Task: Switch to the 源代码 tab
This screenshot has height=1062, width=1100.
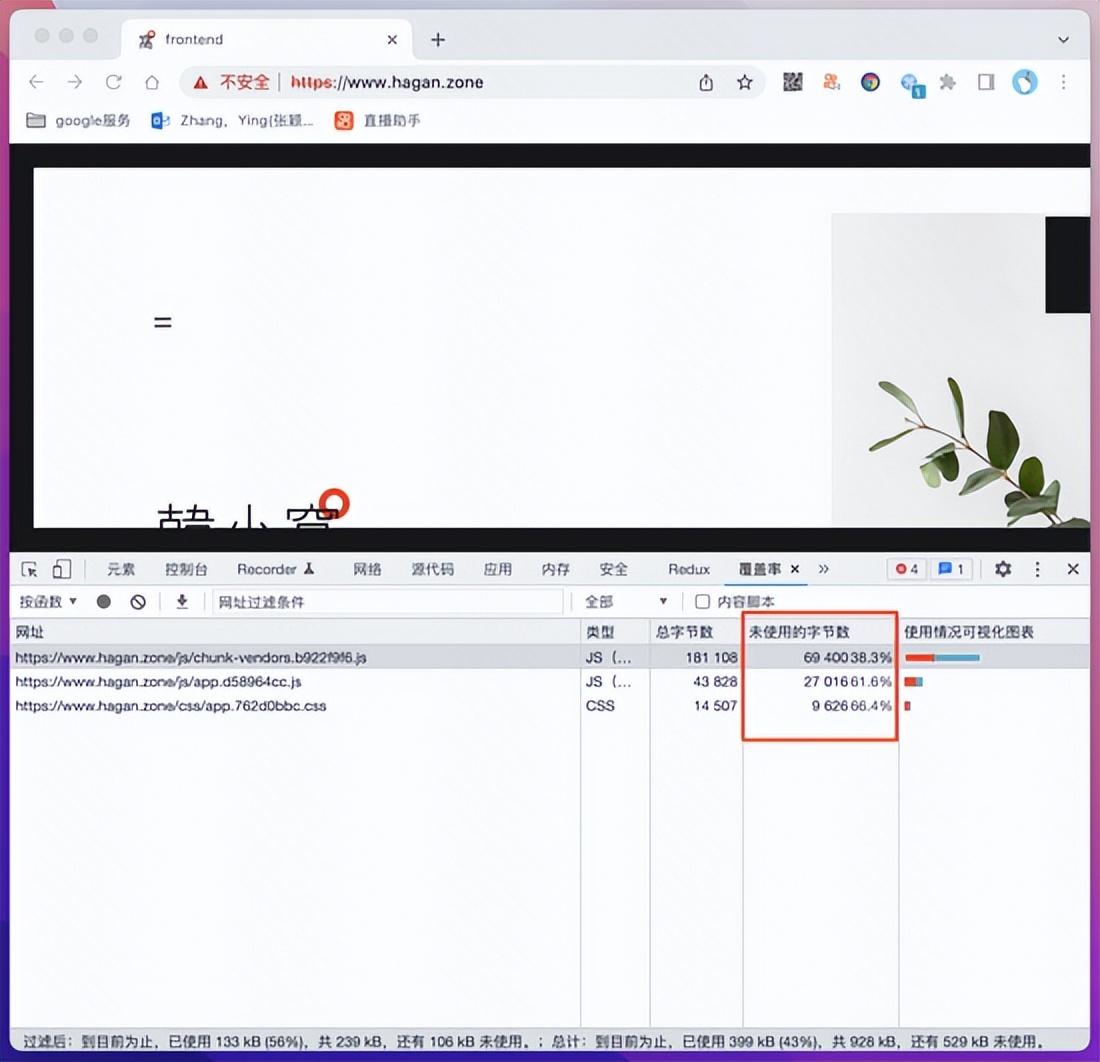Action: tap(432, 569)
